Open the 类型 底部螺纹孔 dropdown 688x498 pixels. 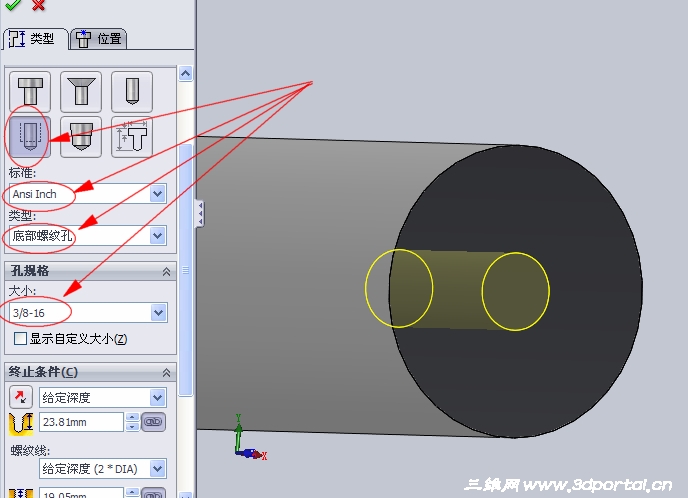[158, 236]
